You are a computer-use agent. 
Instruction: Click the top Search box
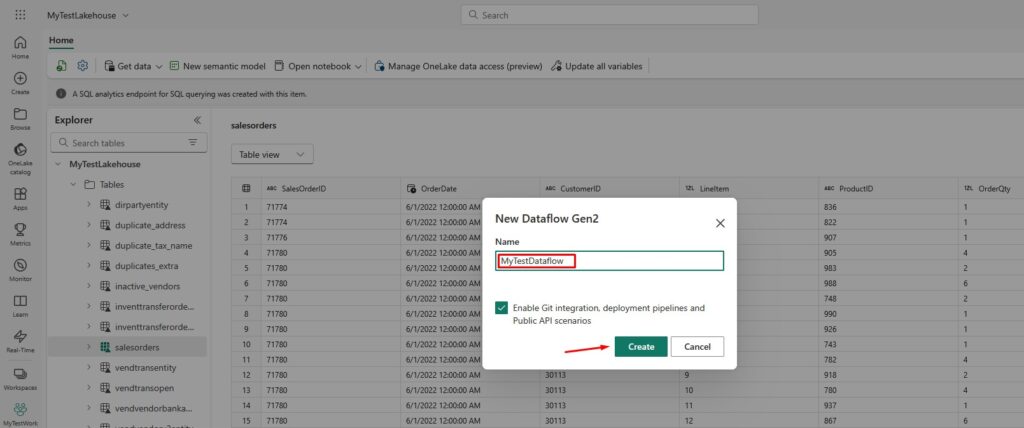609,15
